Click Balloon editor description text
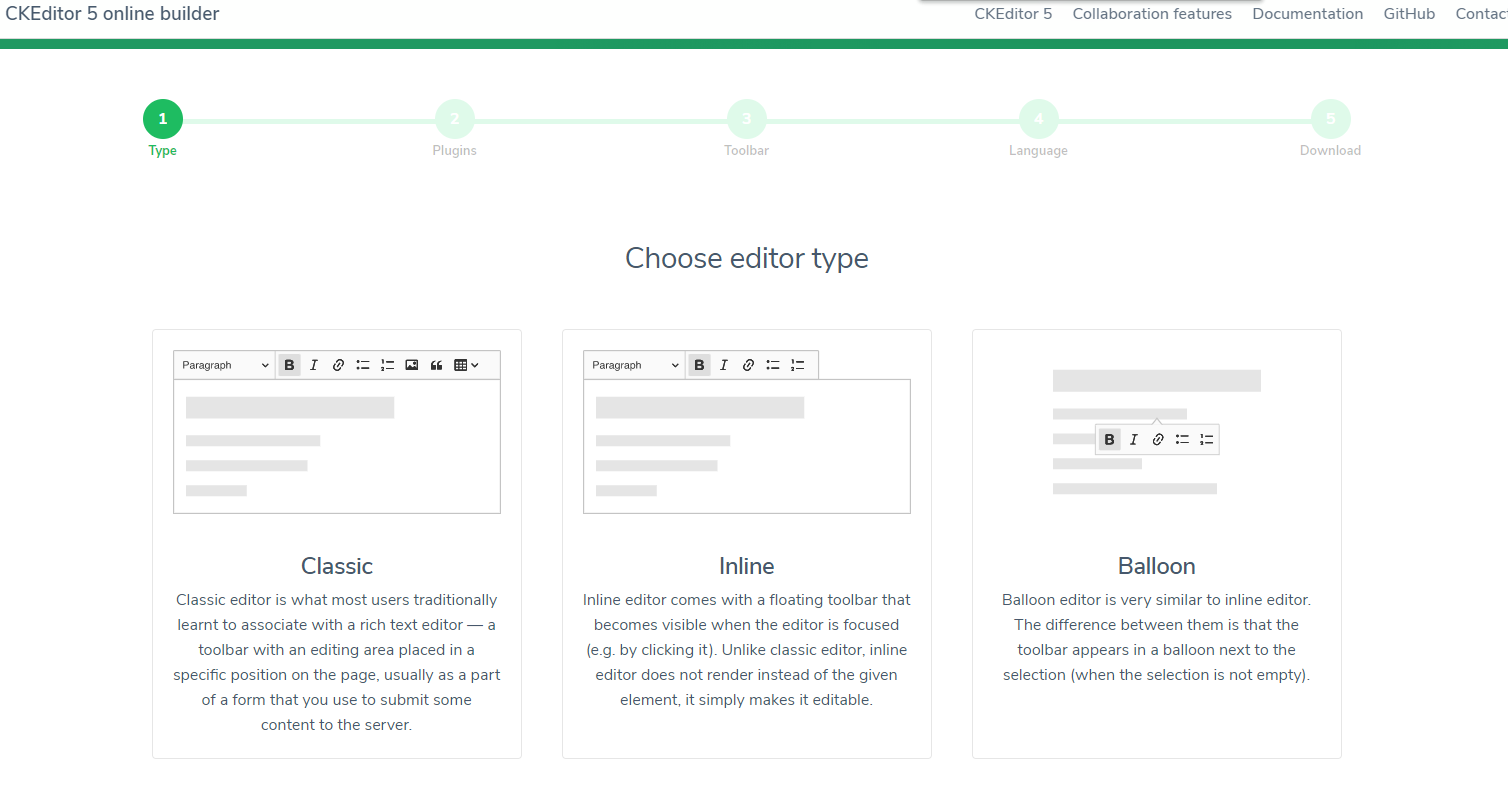Viewport: 1508px width, 800px height. (x=1157, y=637)
